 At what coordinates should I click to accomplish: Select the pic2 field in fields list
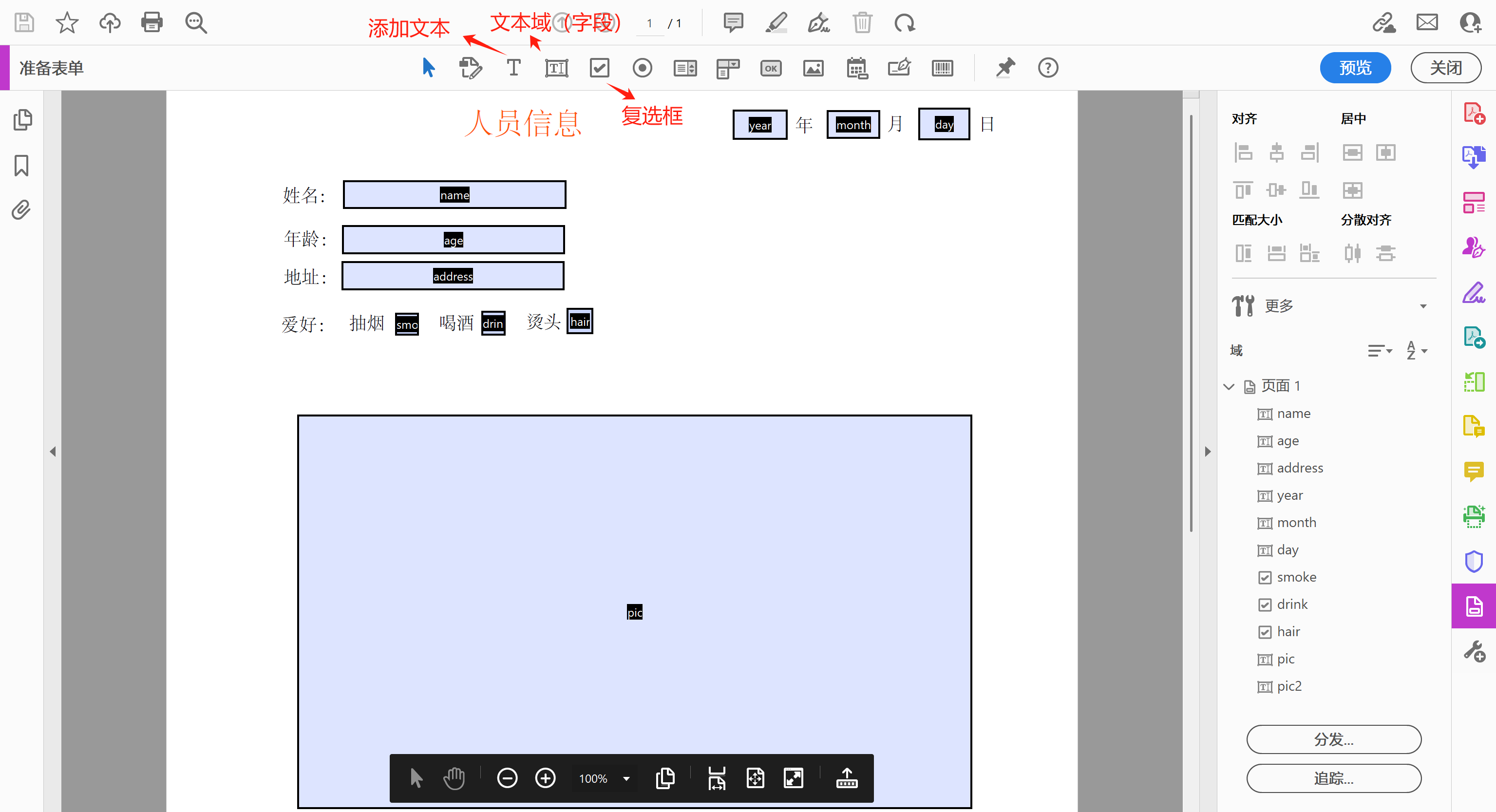1288,686
